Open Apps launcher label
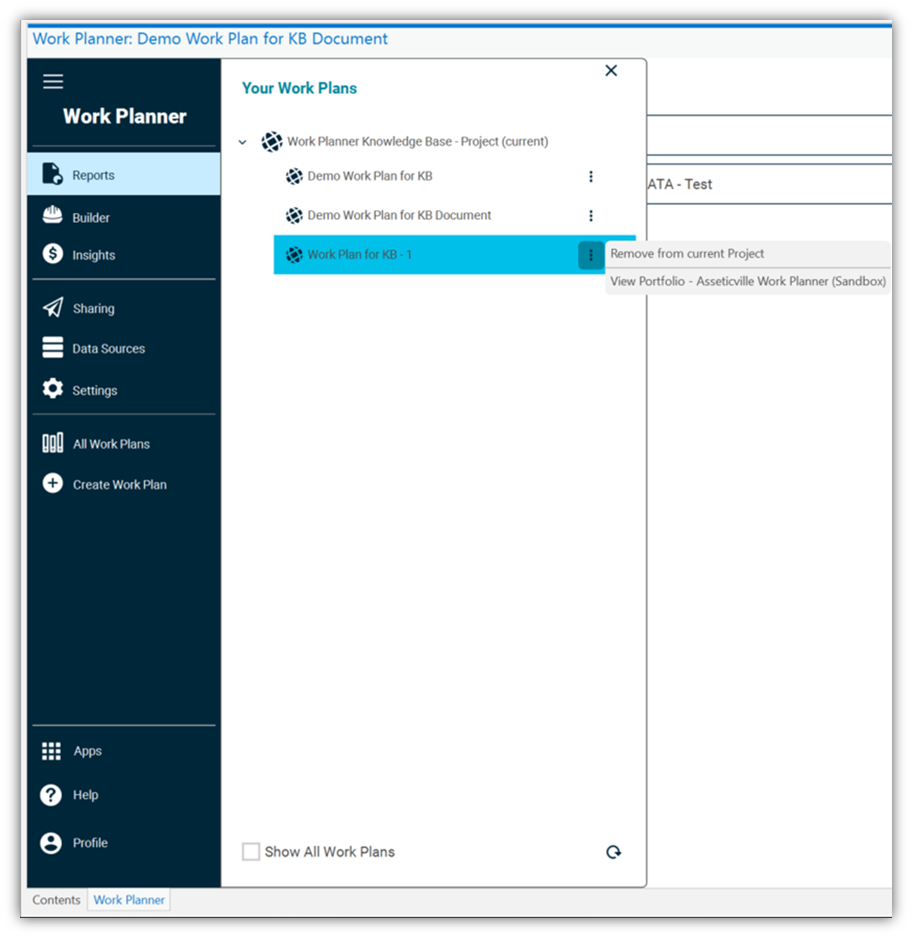This screenshot has height=938, width=912. point(87,751)
